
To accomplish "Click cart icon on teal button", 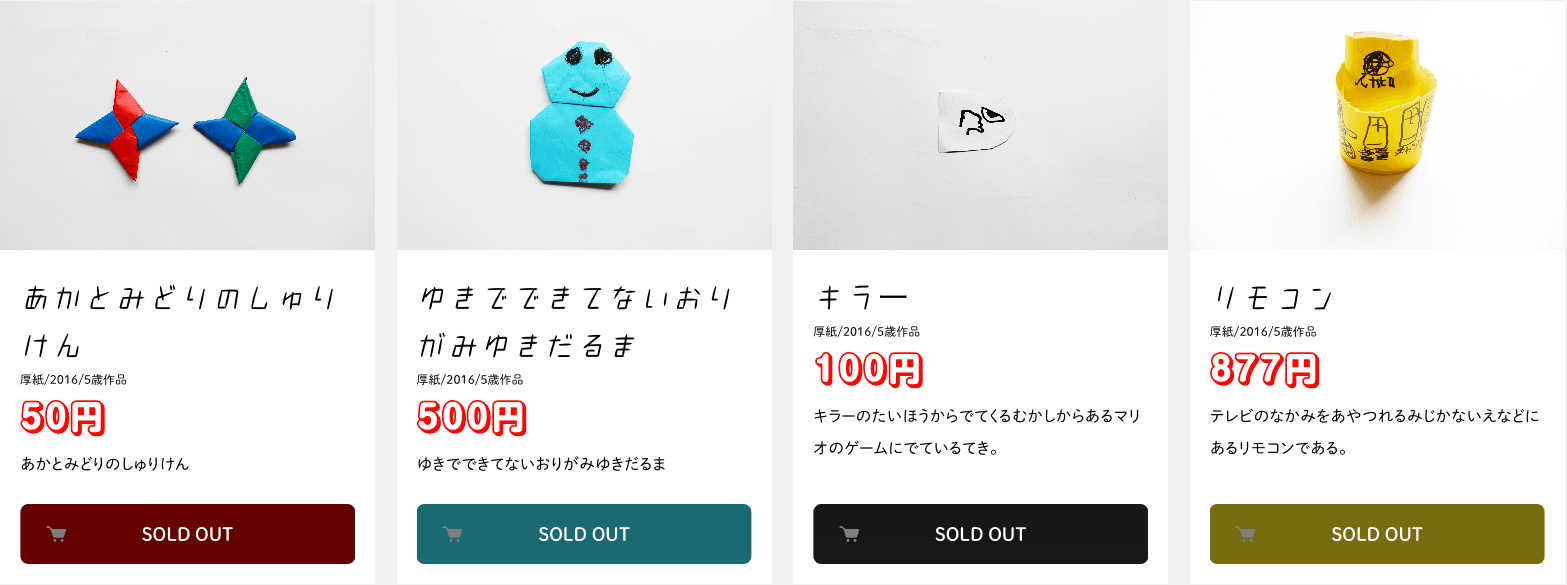I will 453,534.
